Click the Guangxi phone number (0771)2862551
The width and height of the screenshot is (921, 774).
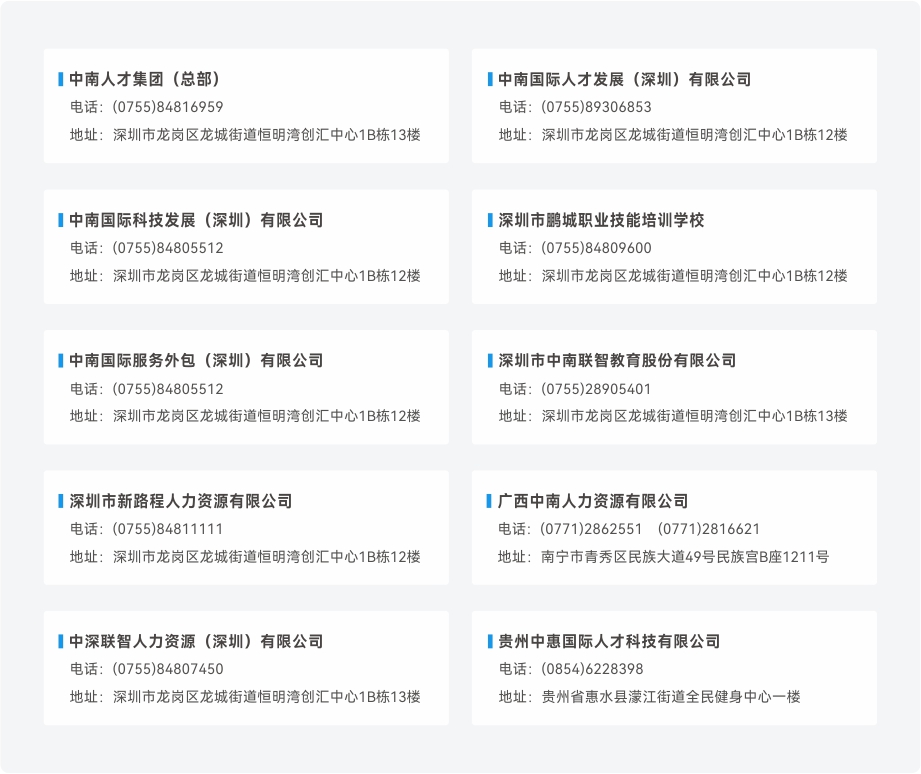(591, 529)
